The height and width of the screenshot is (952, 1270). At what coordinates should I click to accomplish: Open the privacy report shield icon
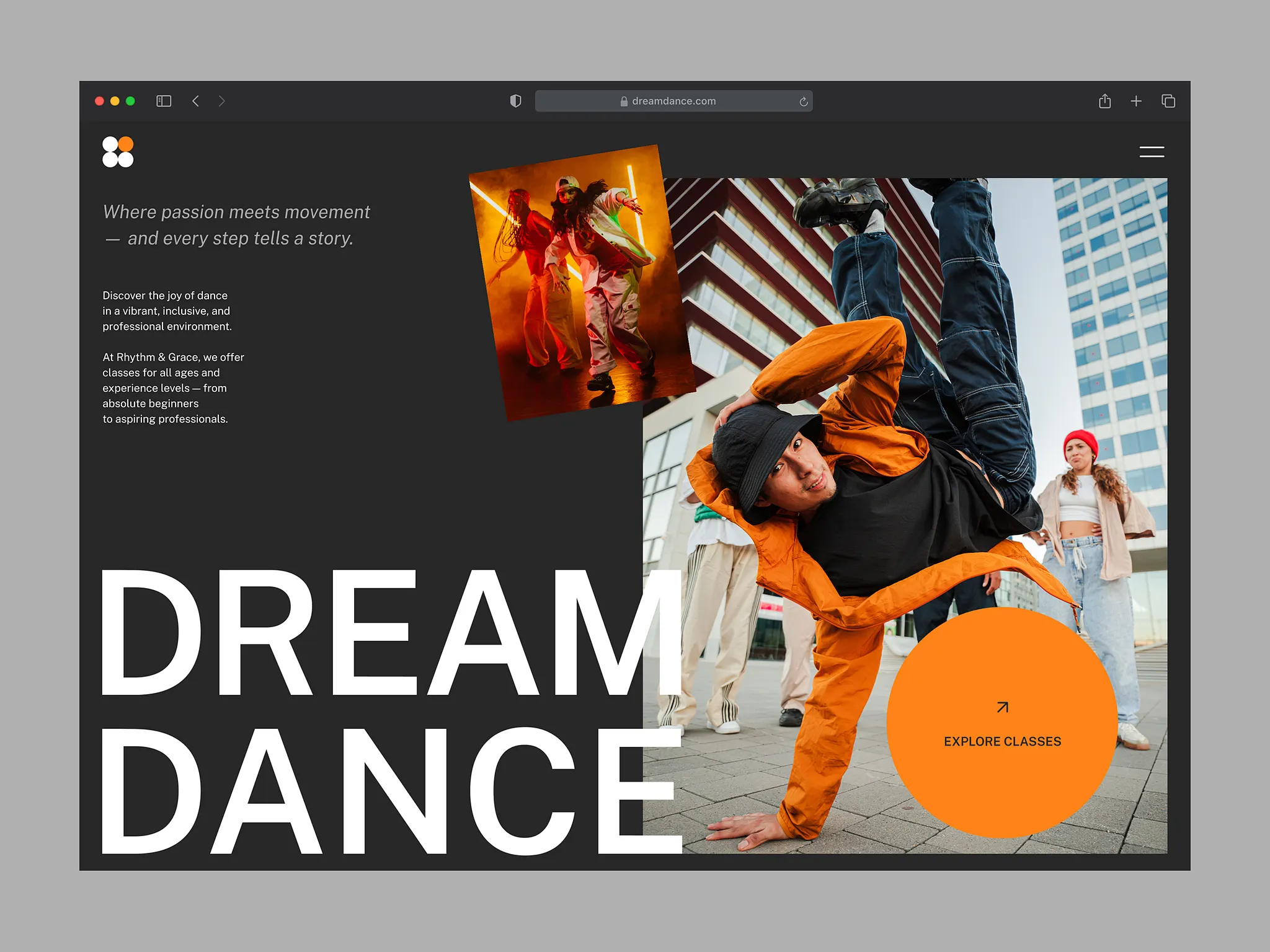pyautogui.click(x=515, y=101)
